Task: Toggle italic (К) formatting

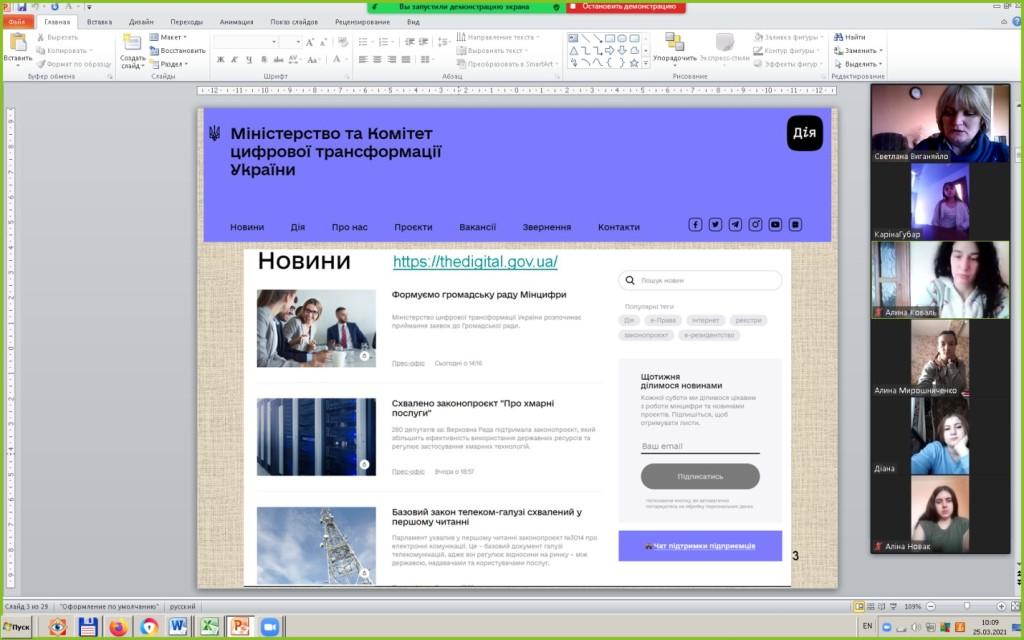Action: coord(235,59)
